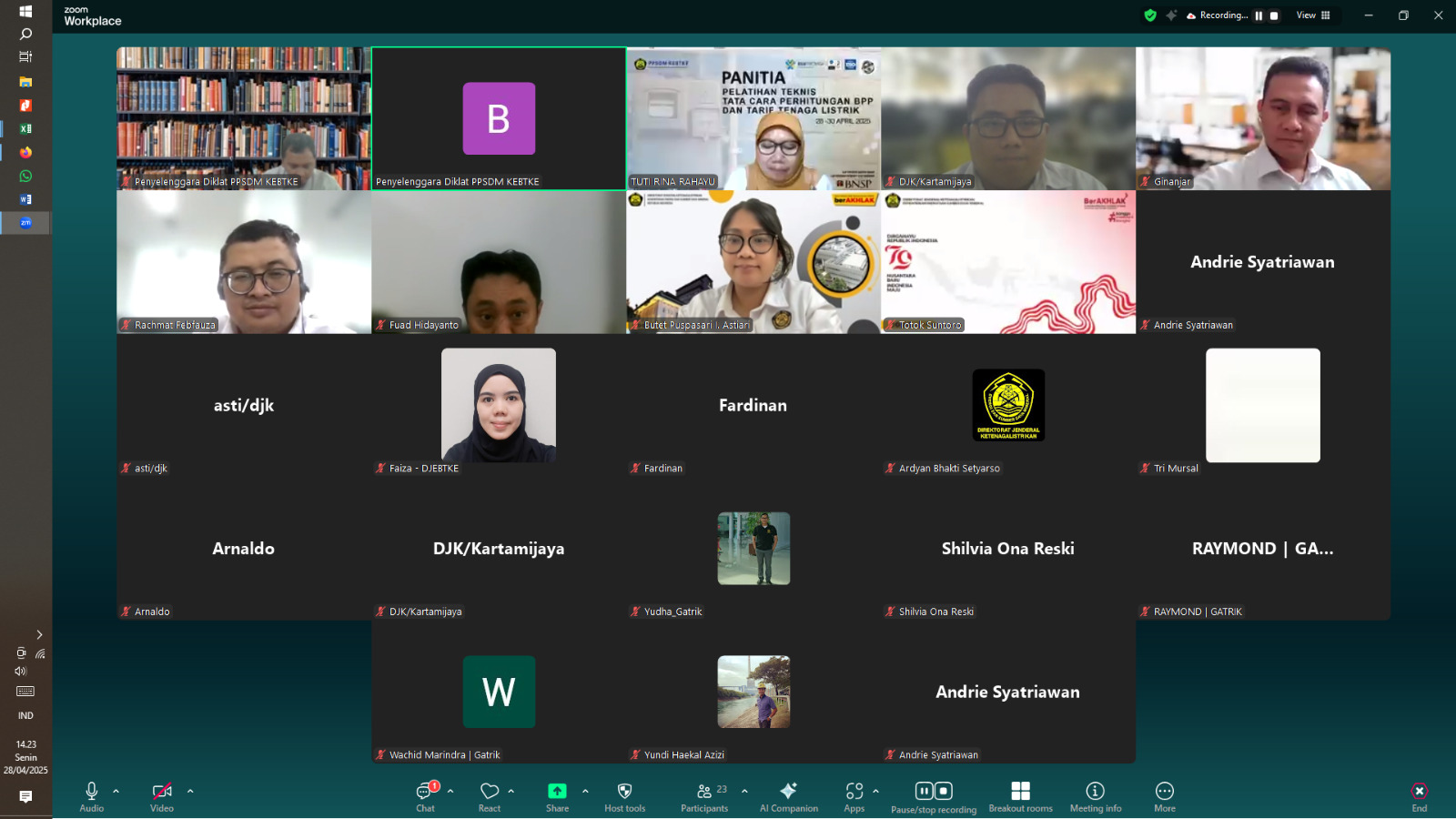Image resolution: width=1456 pixels, height=819 pixels.
Task: Select Ginanjar's video tile
Action: [x=1263, y=118]
